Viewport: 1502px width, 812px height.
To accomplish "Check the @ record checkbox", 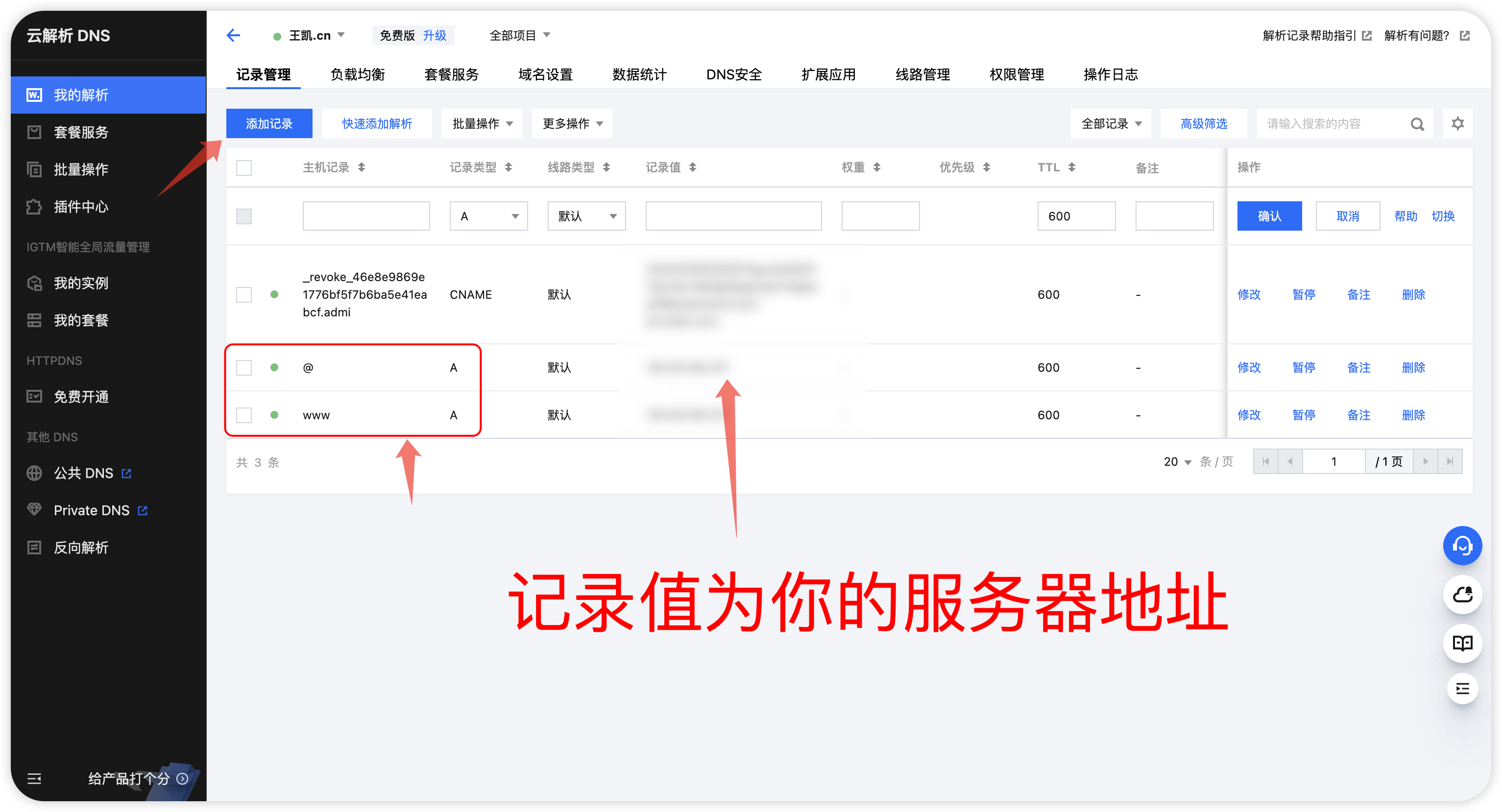I will tap(244, 368).
